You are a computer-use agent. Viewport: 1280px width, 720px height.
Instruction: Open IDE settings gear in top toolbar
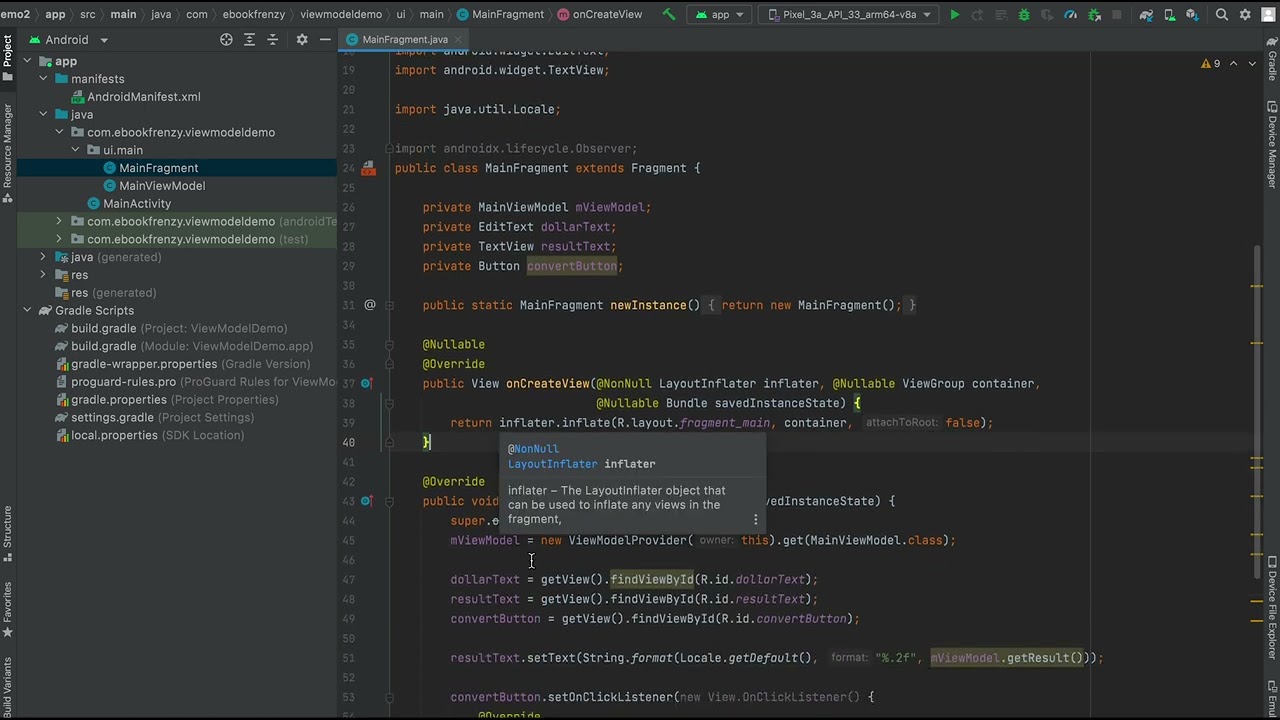click(x=1245, y=15)
